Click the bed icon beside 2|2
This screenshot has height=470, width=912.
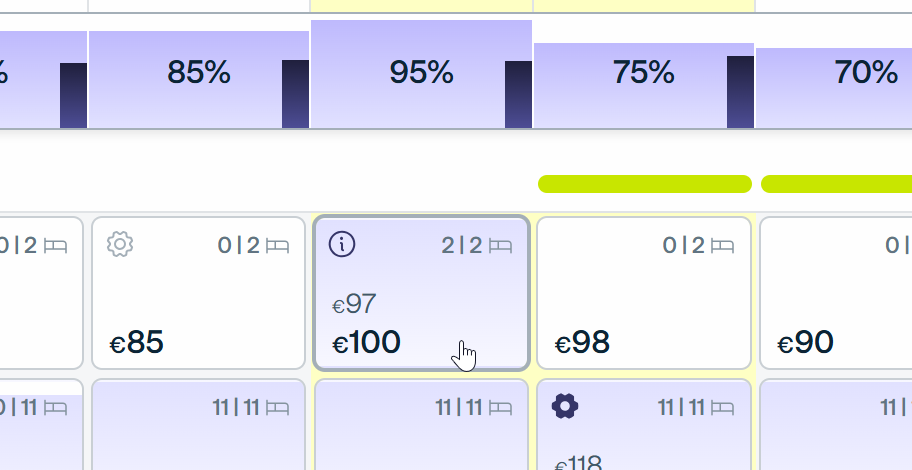pyautogui.click(x=501, y=247)
